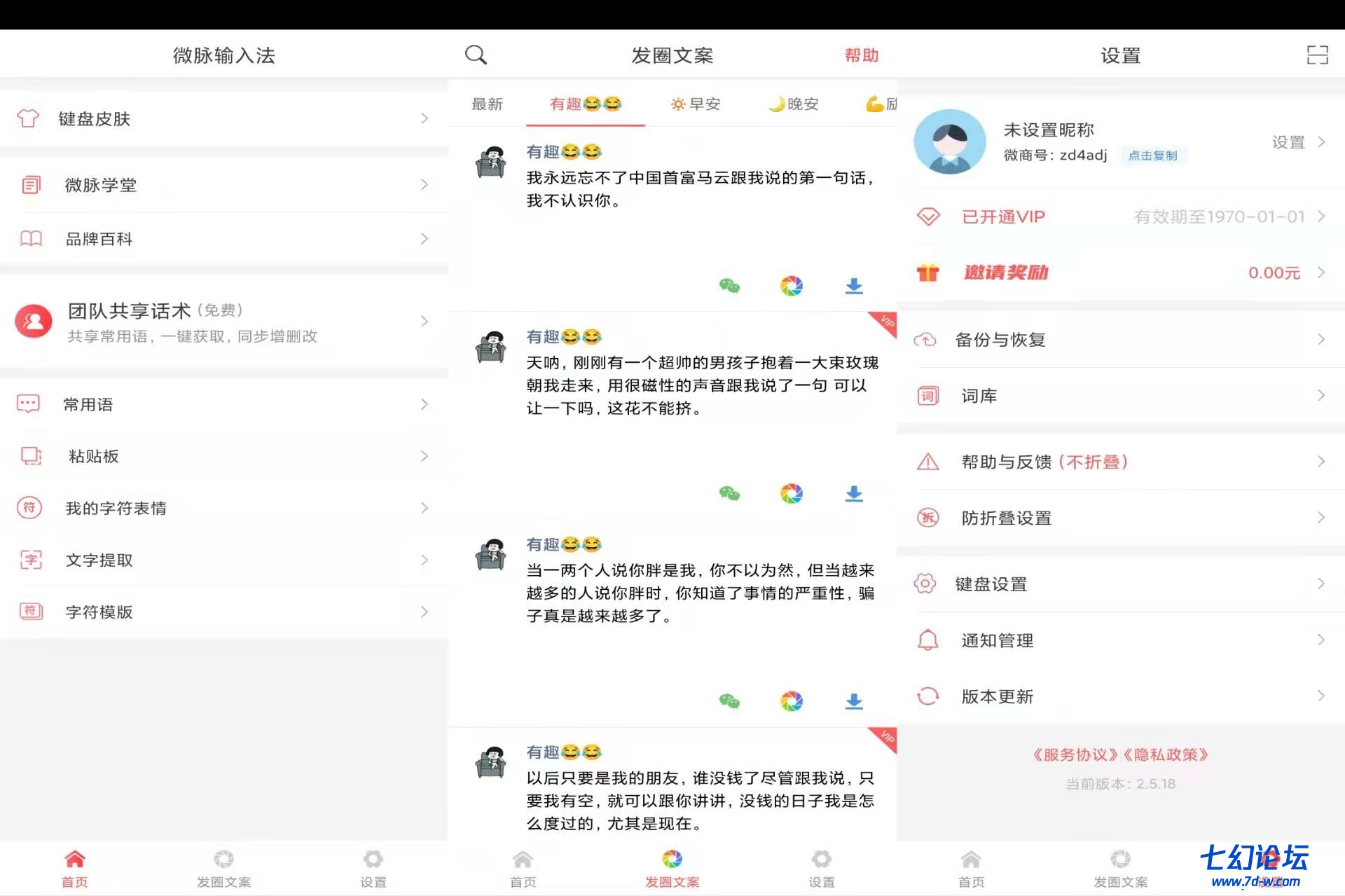Click the 防折叠设置 icon
This screenshot has width=1345, height=896.
click(x=928, y=518)
